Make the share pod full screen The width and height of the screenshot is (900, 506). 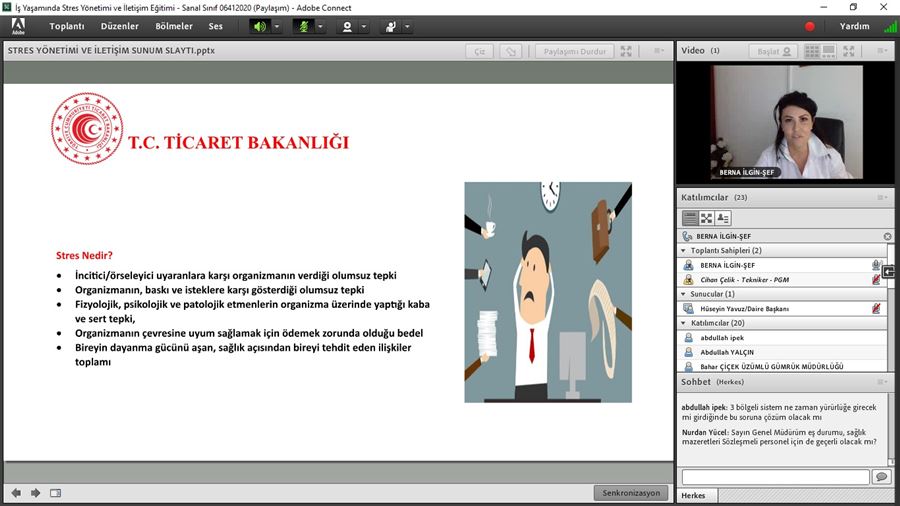click(626, 51)
